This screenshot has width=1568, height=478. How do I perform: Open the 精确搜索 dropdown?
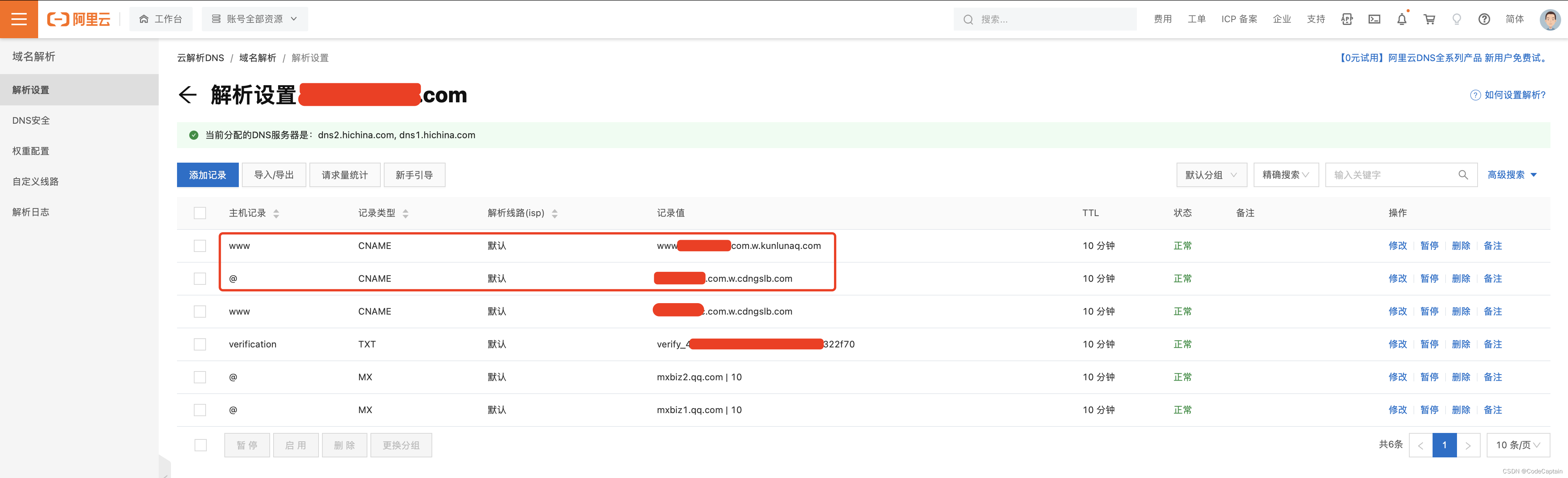1286,175
